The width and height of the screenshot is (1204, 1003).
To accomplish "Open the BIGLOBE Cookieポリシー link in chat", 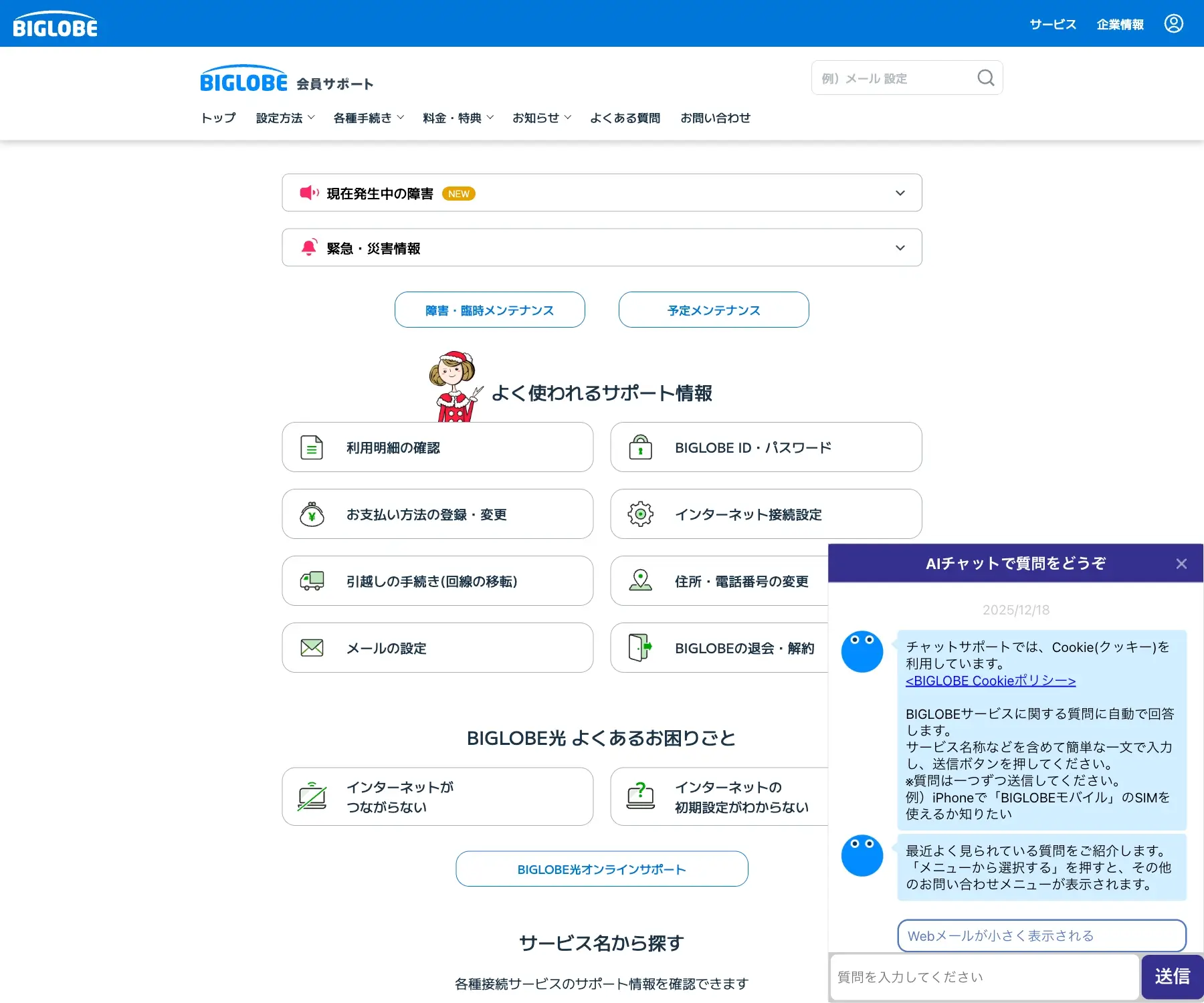I will click(989, 681).
